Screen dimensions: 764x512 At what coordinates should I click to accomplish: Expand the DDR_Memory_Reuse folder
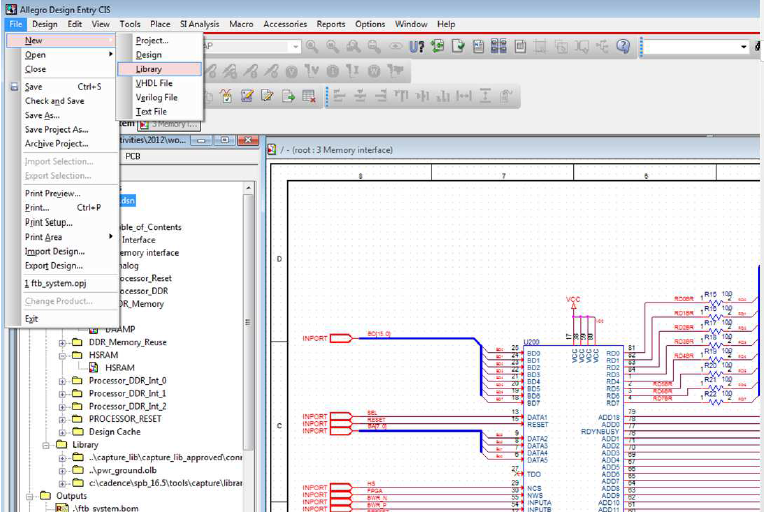62,343
